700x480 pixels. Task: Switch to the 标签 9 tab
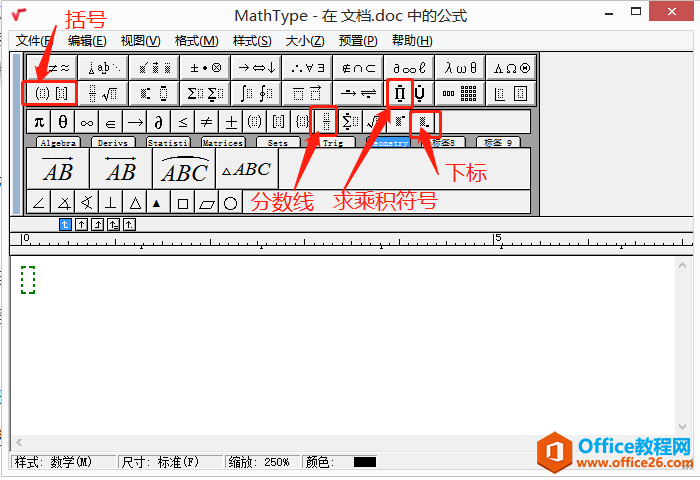click(x=498, y=142)
